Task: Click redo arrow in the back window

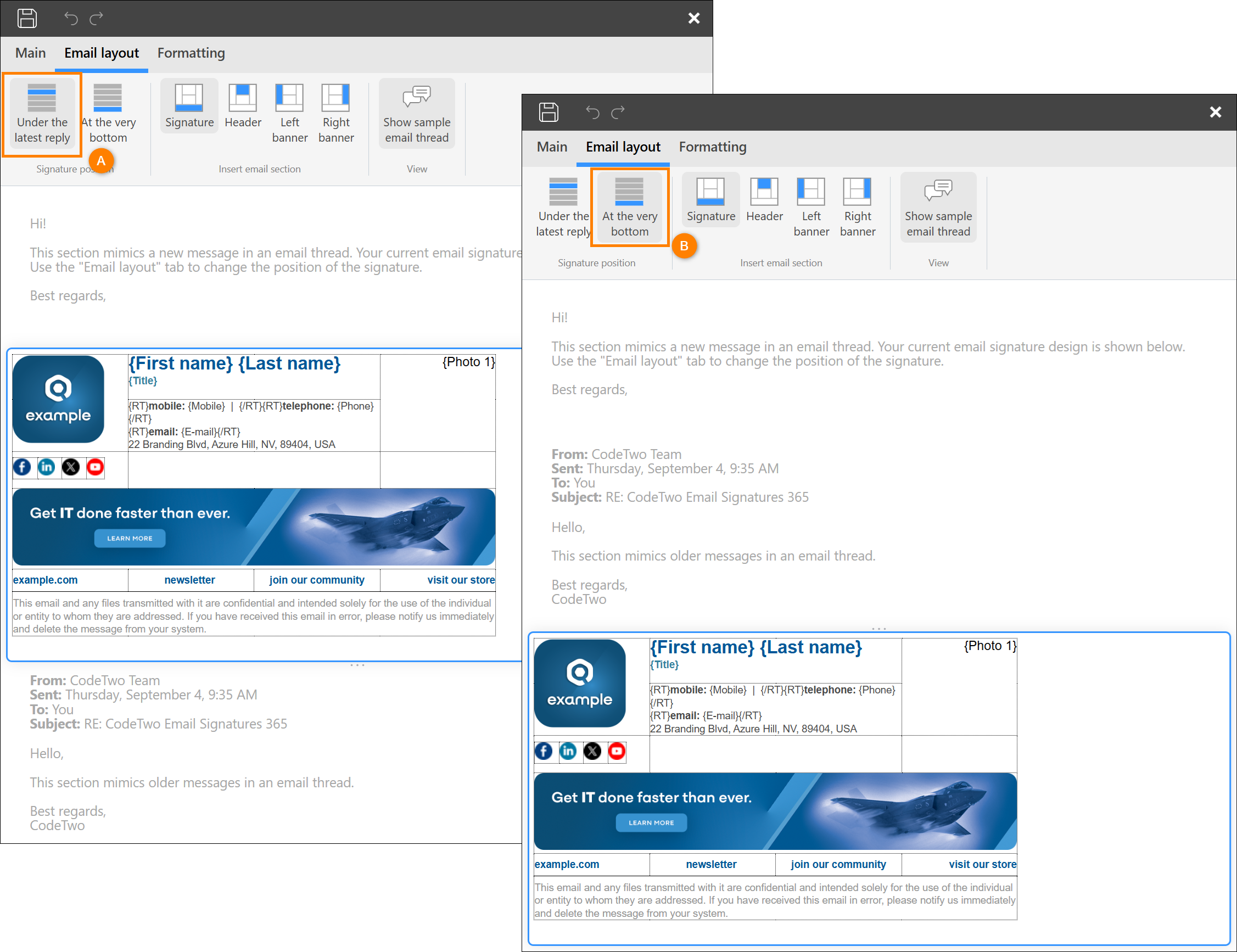Action: tap(97, 18)
